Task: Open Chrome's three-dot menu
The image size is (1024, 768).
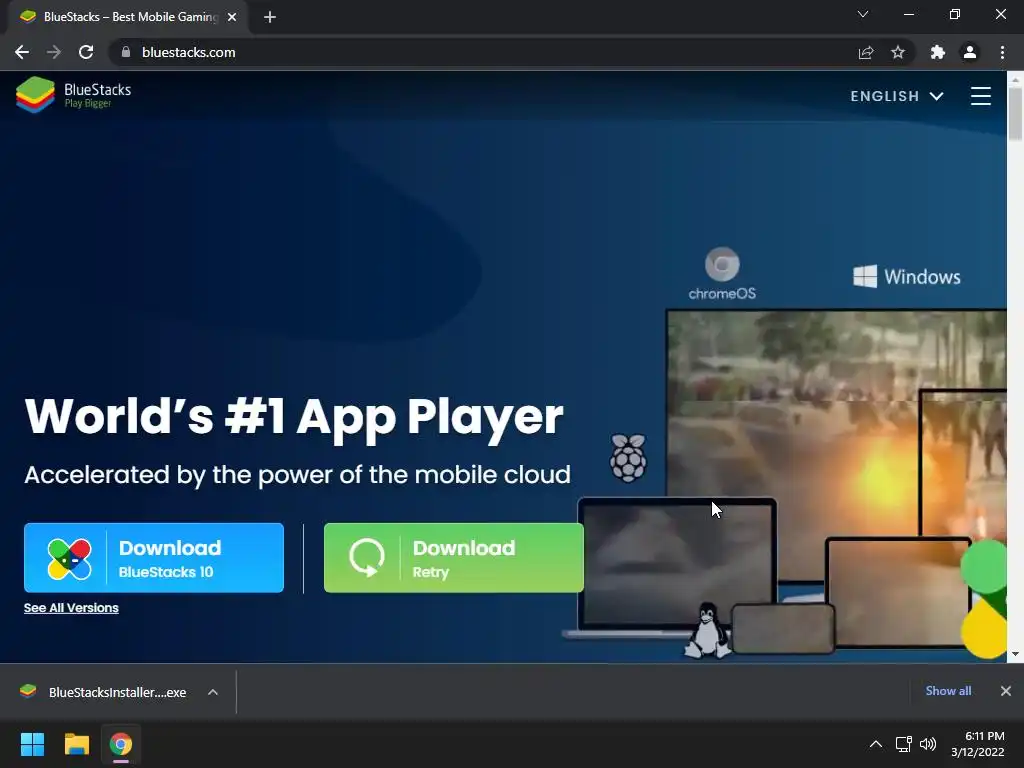Action: tap(1002, 52)
